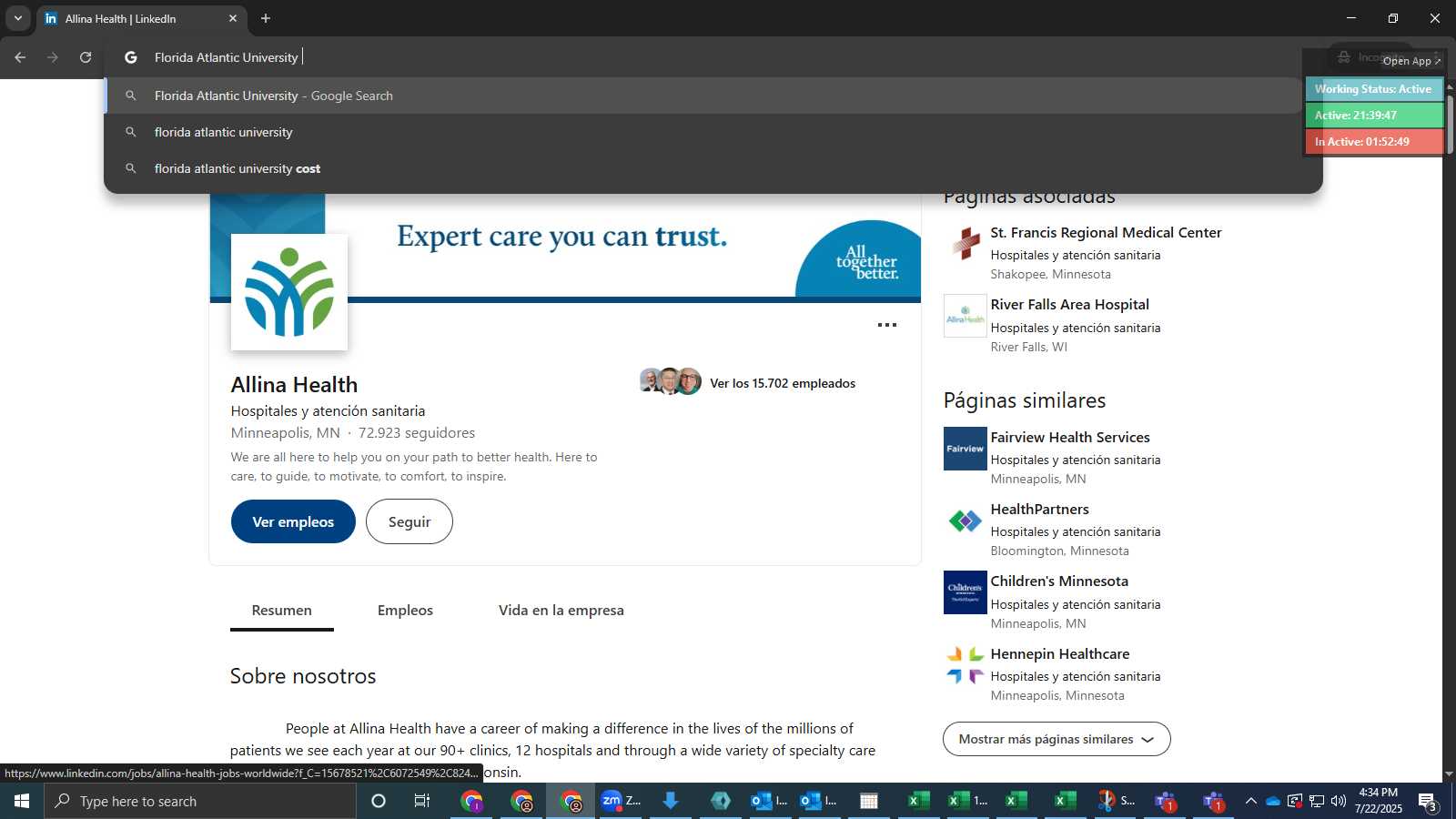The image size is (1456, 819).
Task: Click the Hennepin Healthcare logo icon
Action: pos(966,665)
